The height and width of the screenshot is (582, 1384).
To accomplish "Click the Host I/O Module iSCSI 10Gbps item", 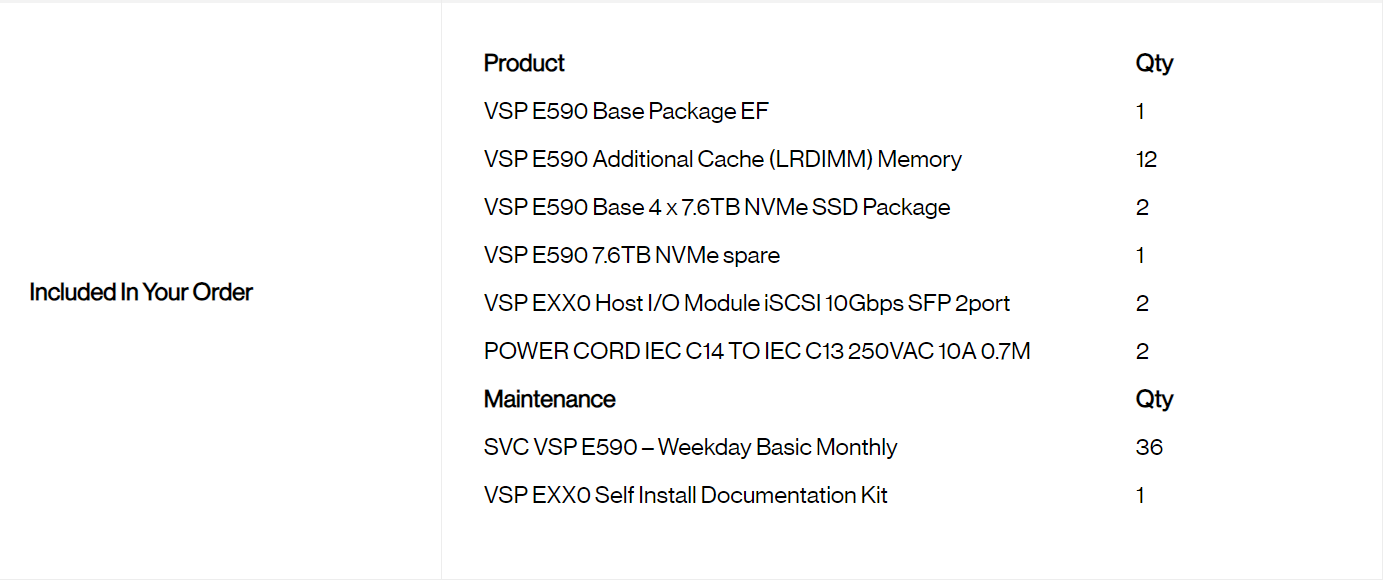I will [746, 303].
